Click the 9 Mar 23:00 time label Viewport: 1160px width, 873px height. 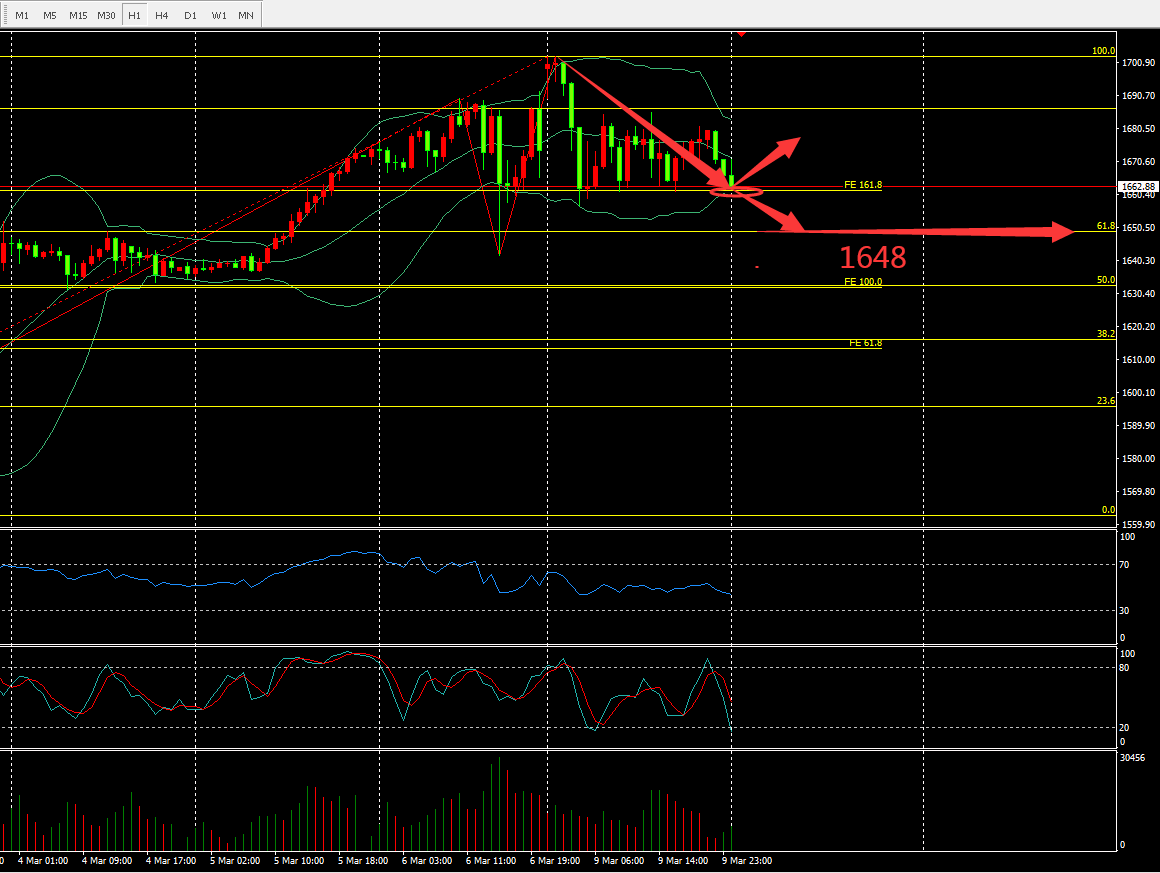pyautogui.click(x=747, y=860)
